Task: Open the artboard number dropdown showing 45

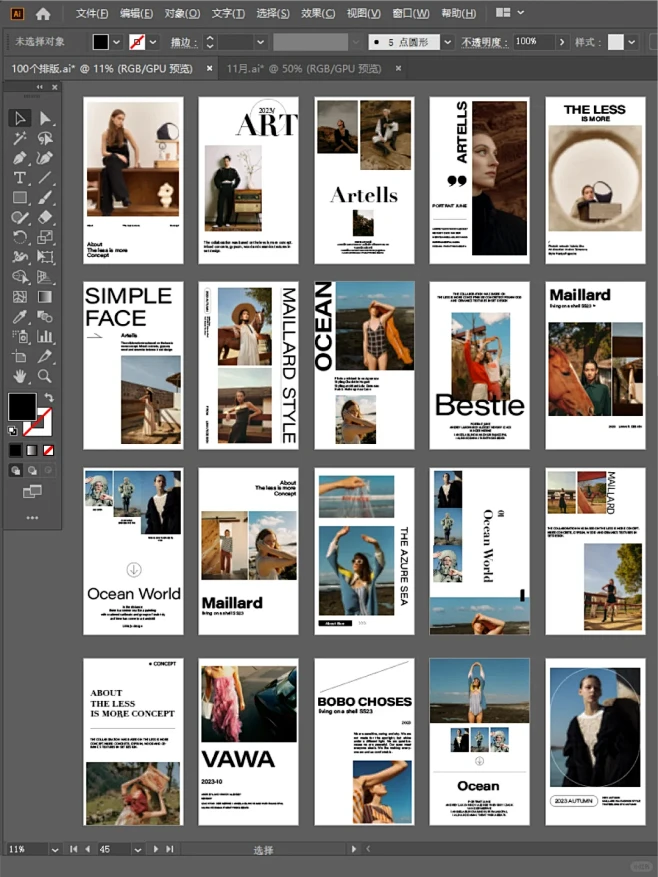Action: [x=138, y=849]
